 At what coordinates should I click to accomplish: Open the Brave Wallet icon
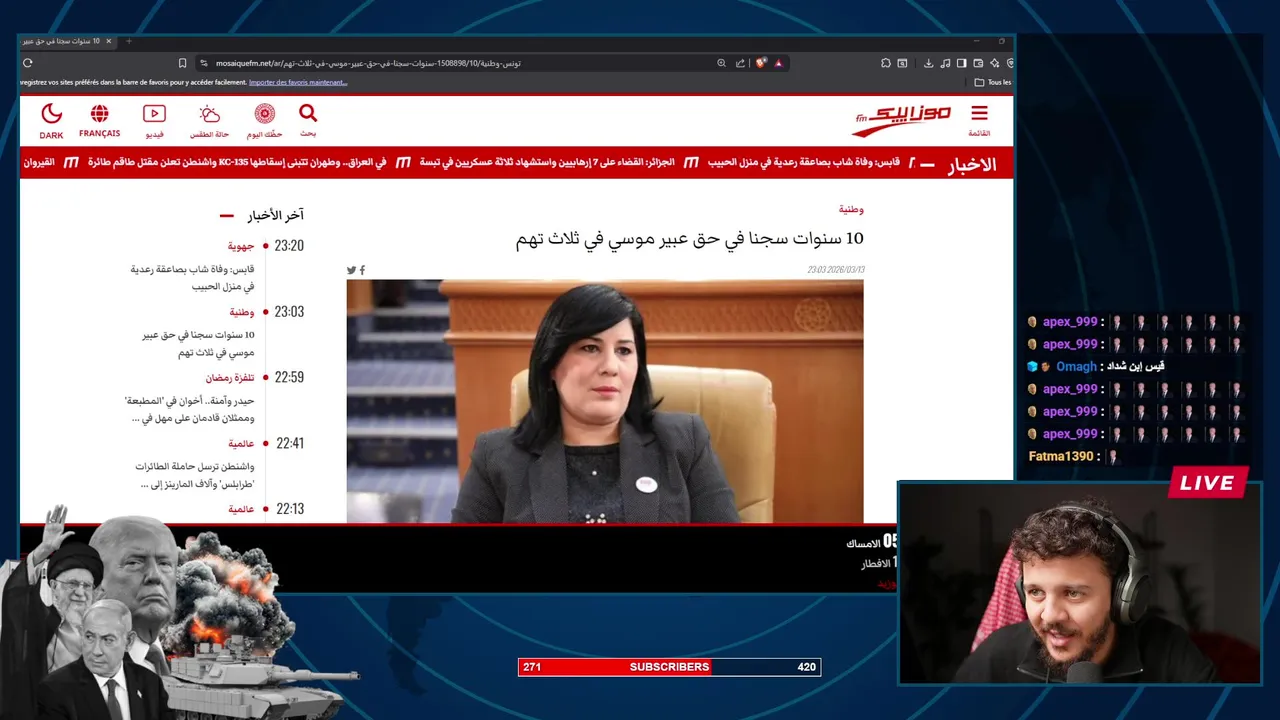978,63
